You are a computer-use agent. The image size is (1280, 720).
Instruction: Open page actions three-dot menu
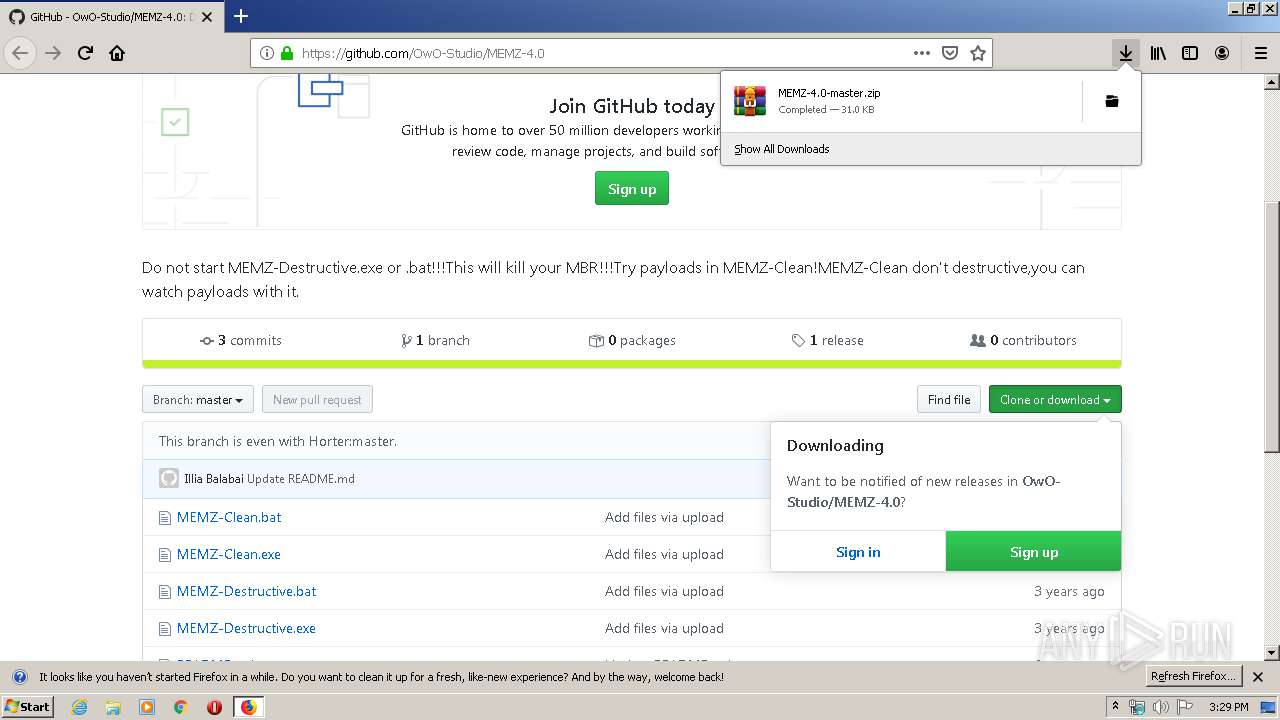922,53
